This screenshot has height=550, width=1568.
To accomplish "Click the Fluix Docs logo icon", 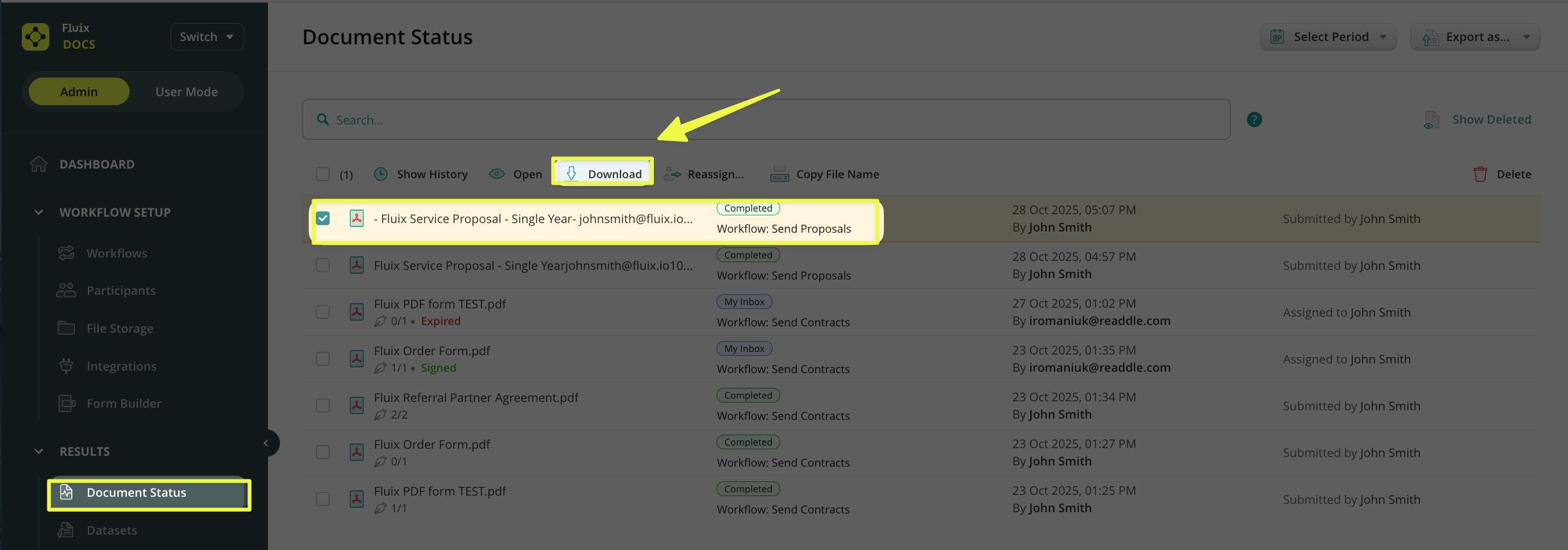I will [35, 37].
